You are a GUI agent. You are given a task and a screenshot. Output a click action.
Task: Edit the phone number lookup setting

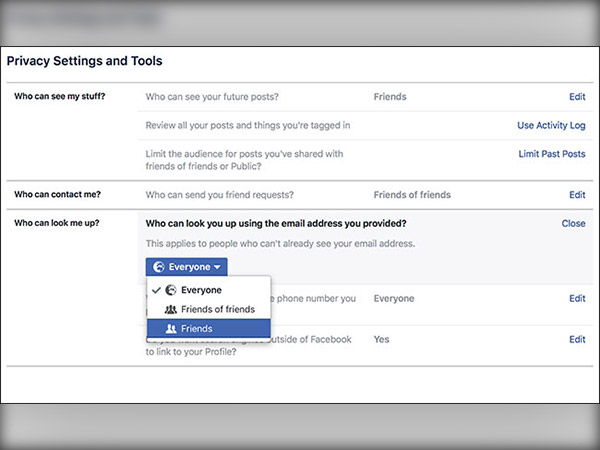577,298
